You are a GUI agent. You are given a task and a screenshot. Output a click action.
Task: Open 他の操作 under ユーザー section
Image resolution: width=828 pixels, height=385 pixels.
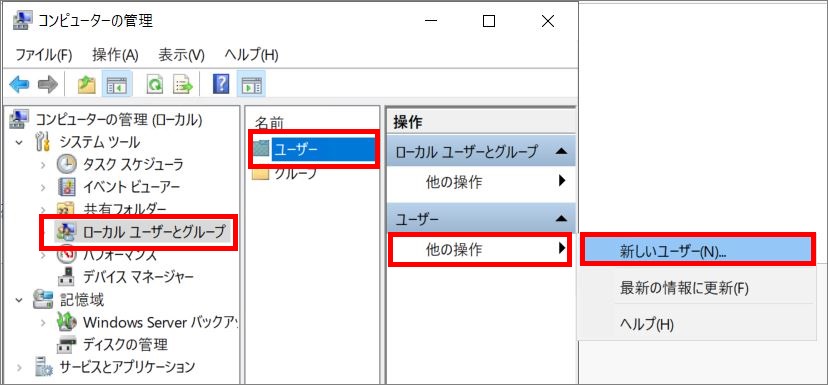pos(481,249)
